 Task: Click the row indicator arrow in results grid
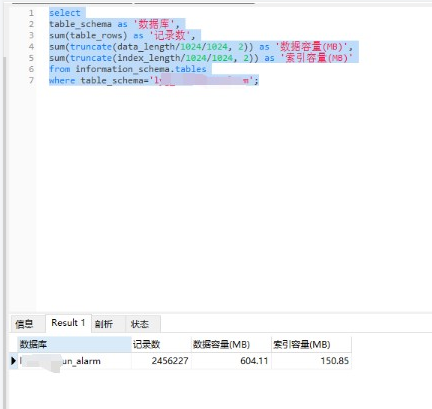13,361
